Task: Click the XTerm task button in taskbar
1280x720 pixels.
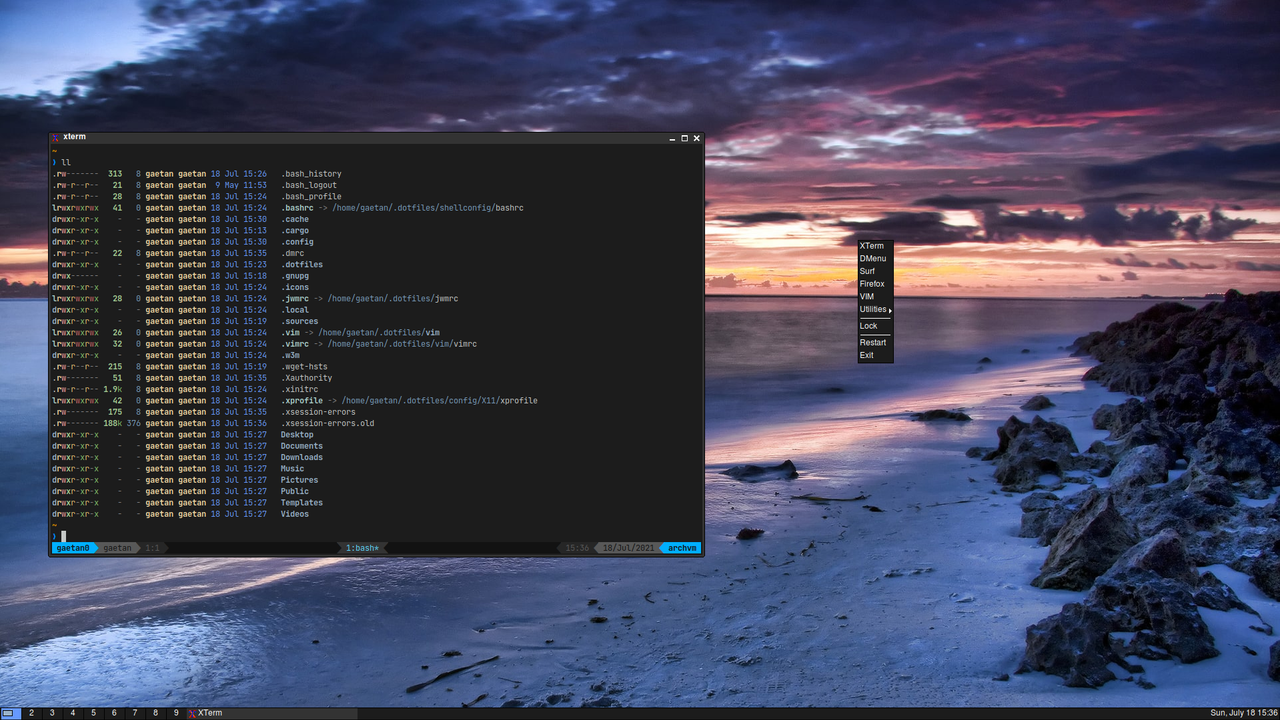Action: [x=270, y=713]
